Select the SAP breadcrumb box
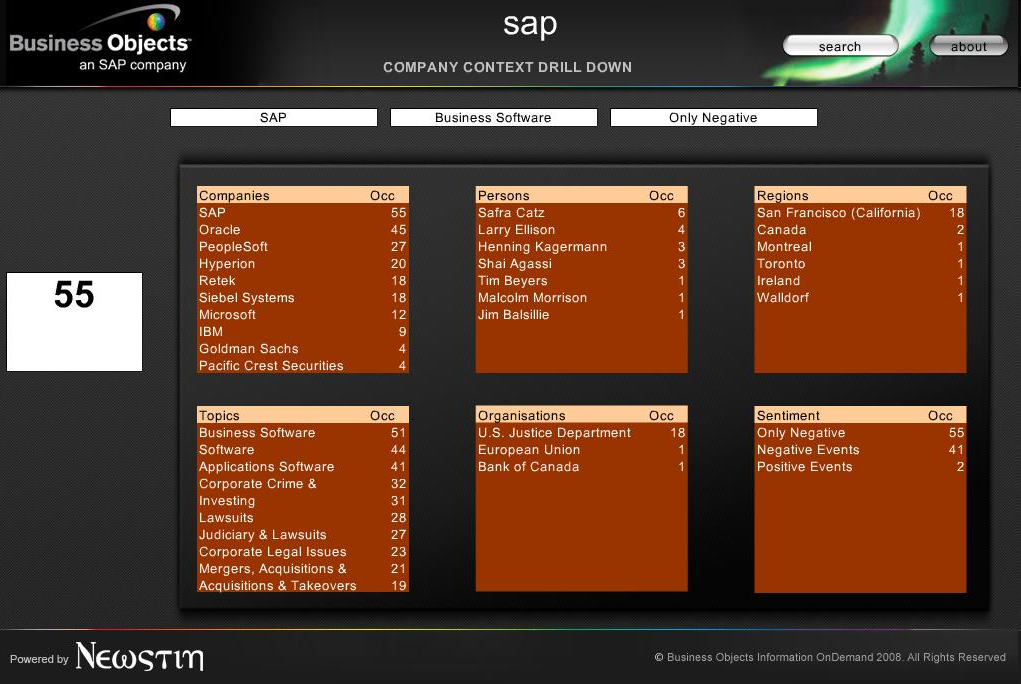Viewport: 1021px width, 684px height. pyautogui.click(x=273, y=117)
